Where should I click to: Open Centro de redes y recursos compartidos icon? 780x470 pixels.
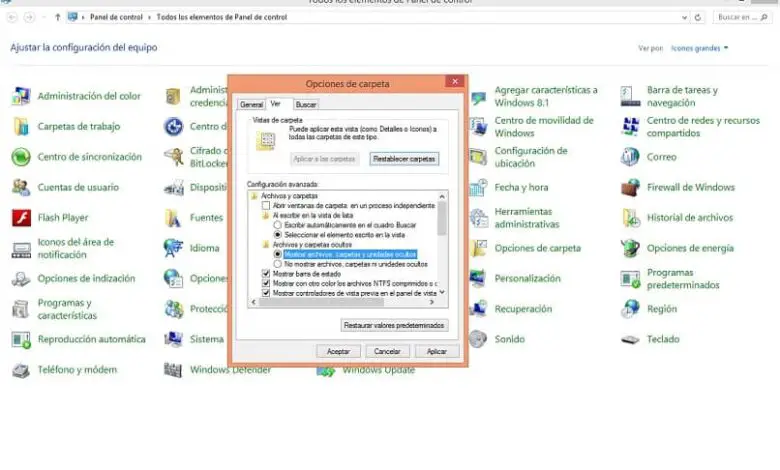[630, 126]
